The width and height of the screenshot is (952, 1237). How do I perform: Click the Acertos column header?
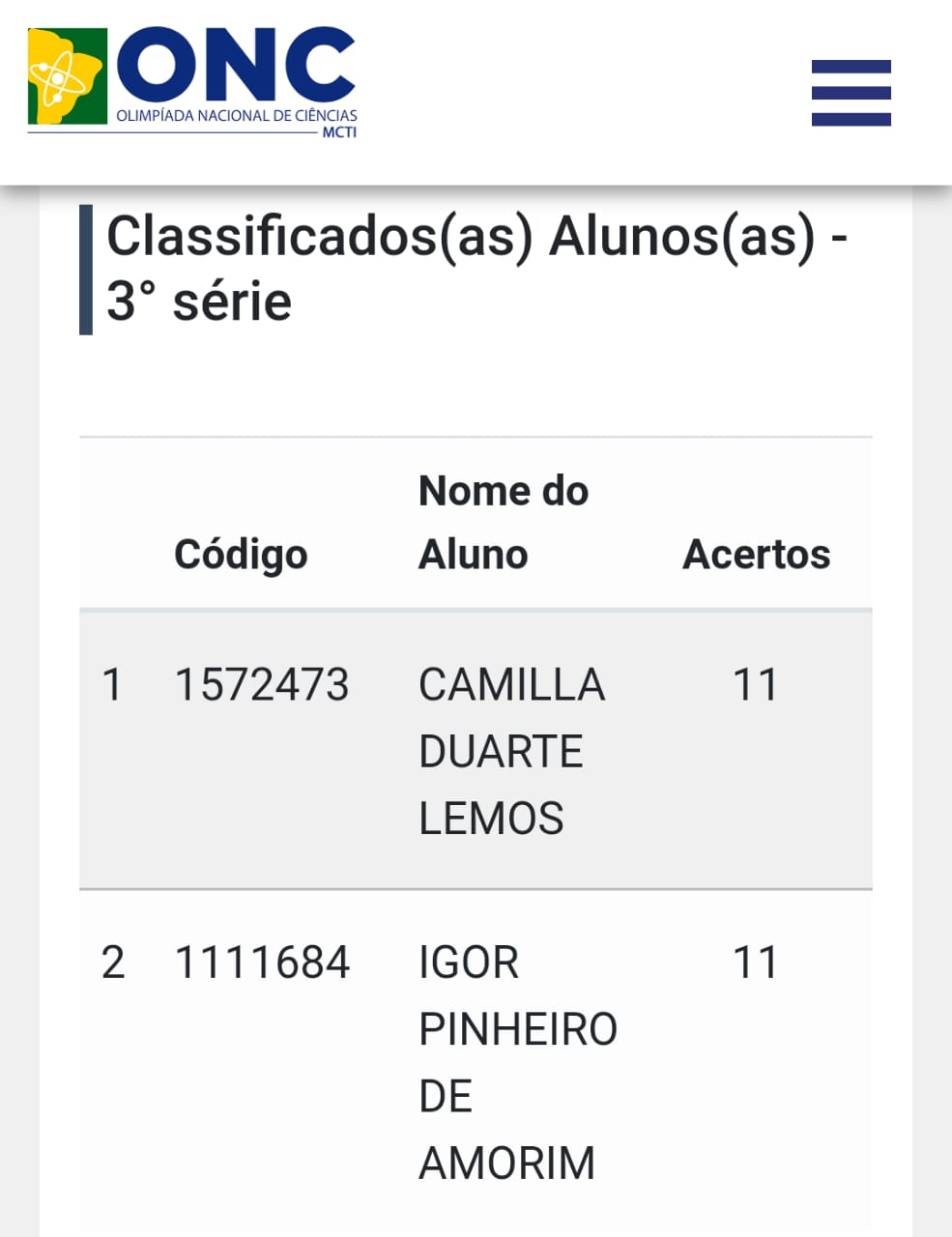click(756, 555)
